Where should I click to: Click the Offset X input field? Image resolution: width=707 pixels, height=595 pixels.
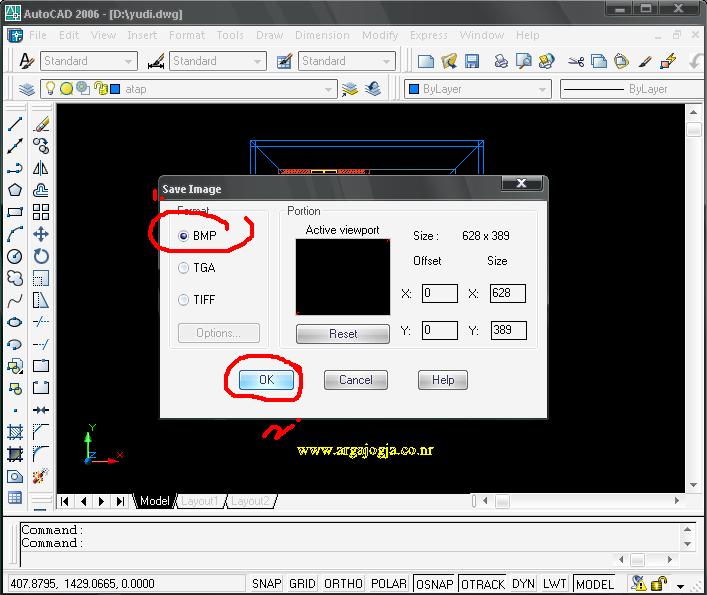point(440,293)
